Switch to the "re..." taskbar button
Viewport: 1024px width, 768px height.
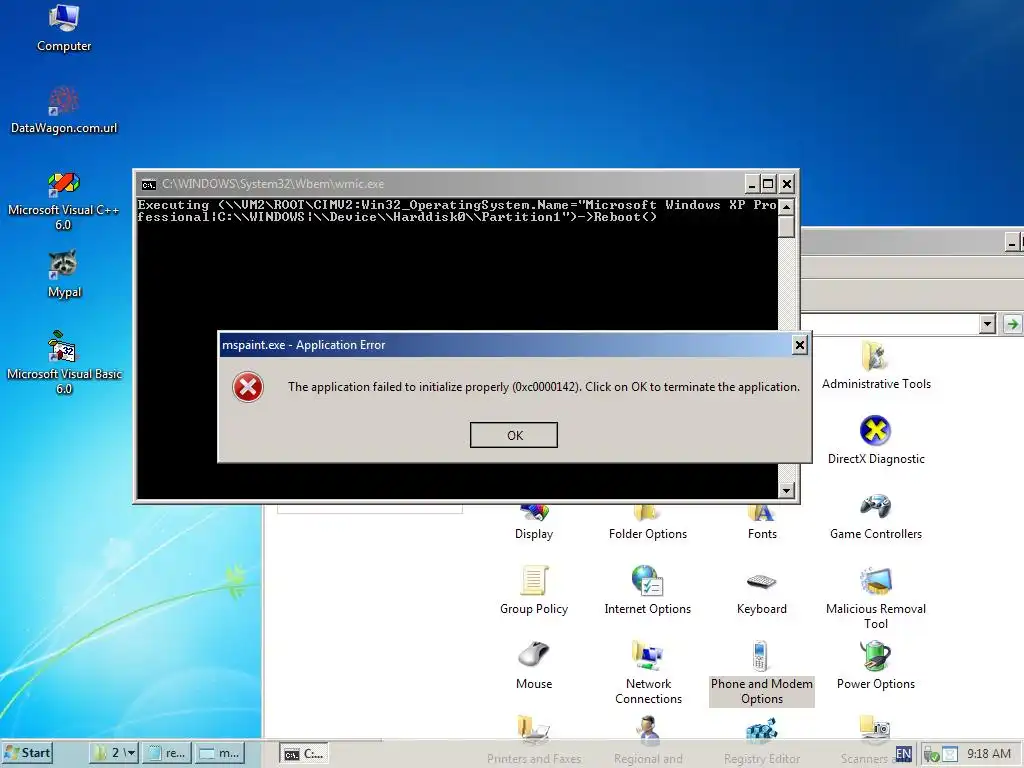[x=167, y=753]
